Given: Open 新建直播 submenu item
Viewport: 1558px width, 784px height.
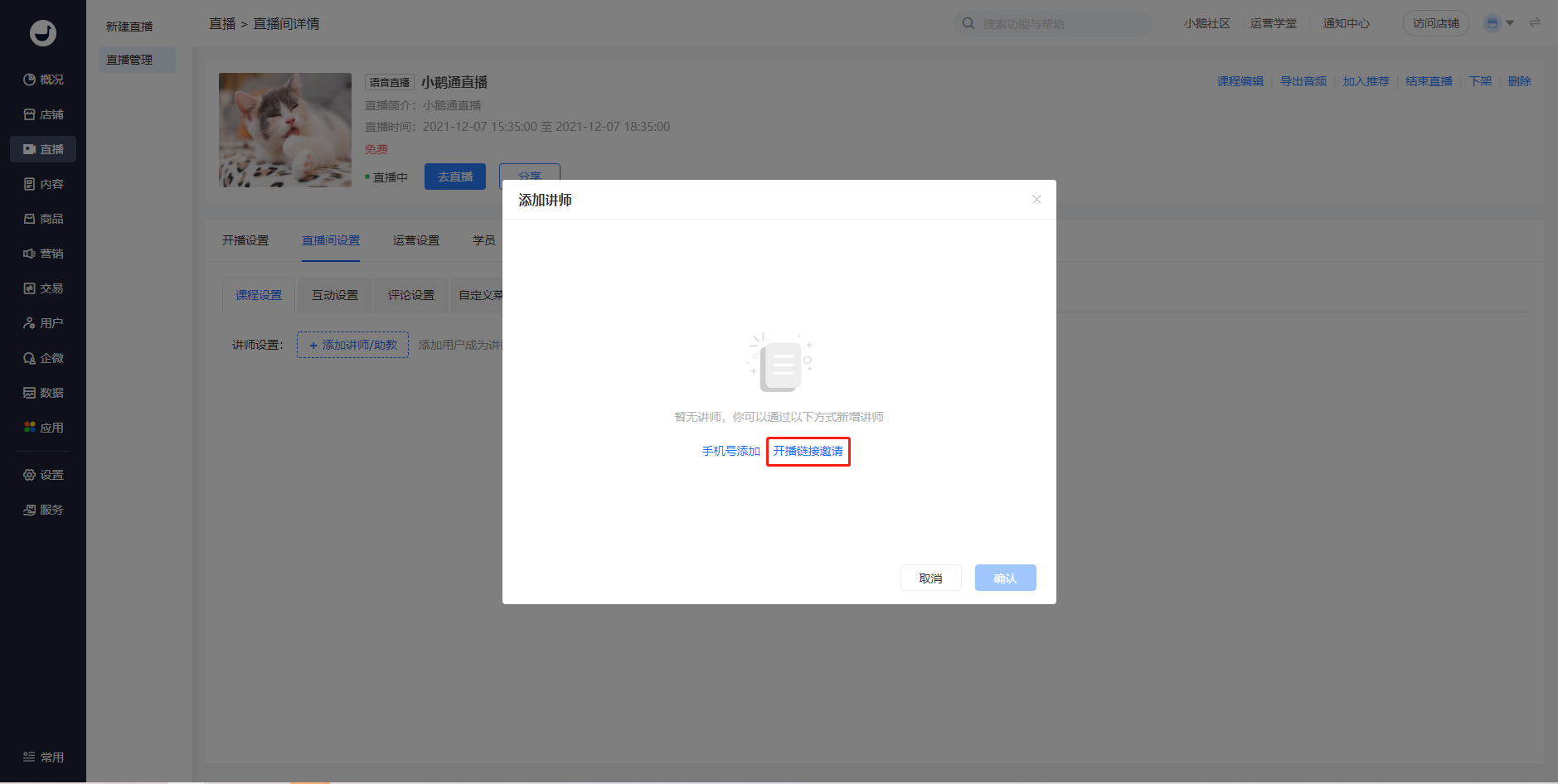Looking at the screenshot, I should [x=129, y=27].
